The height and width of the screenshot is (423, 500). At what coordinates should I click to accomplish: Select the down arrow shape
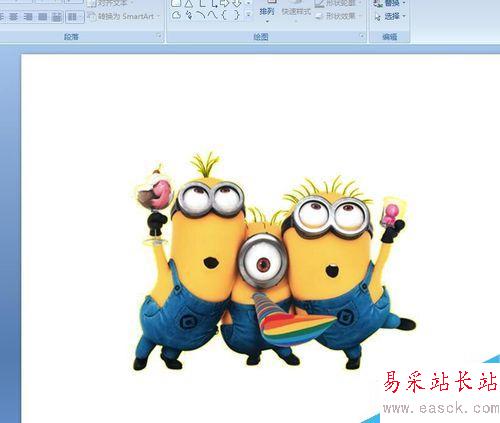coord(236,4)
